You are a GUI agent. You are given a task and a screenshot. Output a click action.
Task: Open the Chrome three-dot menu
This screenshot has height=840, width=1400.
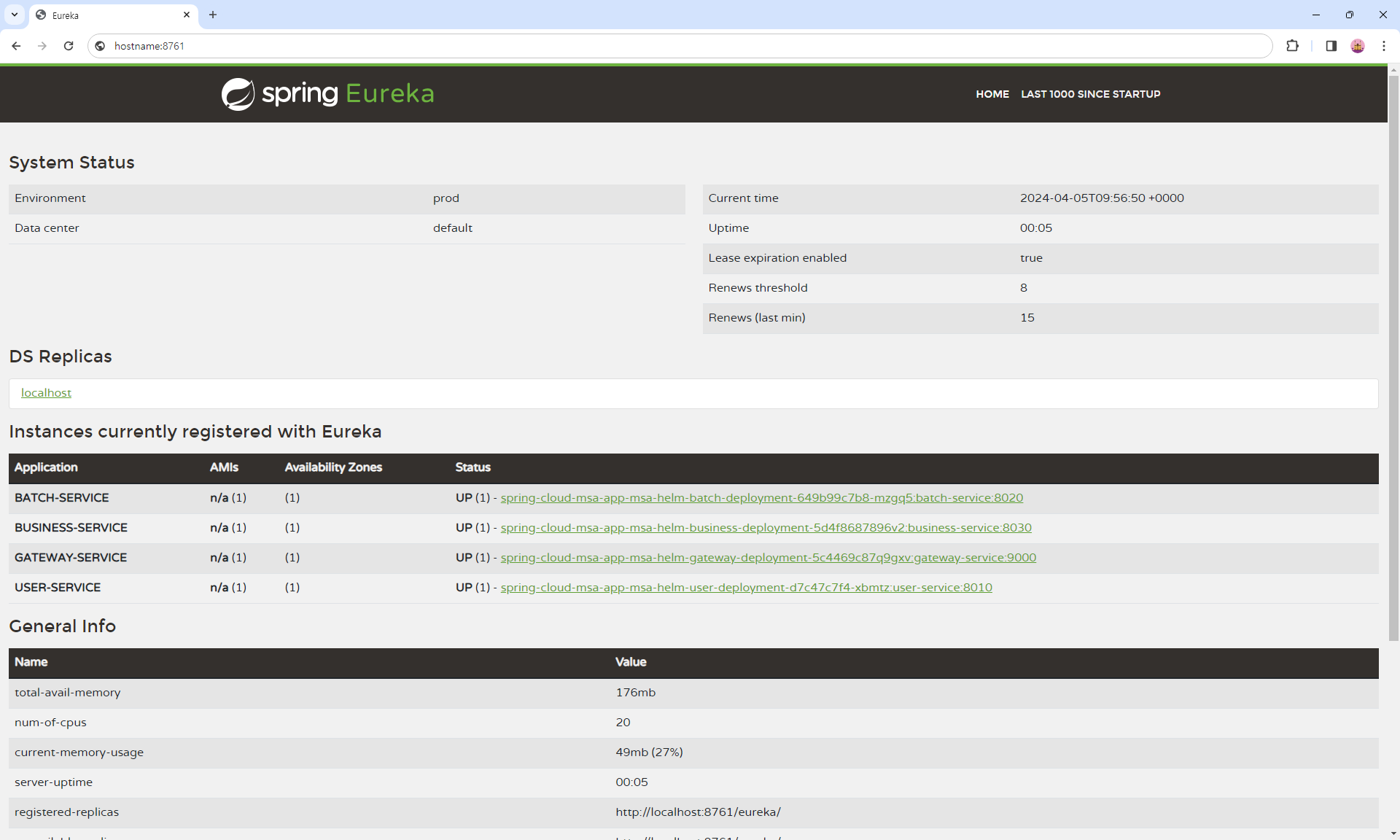tap(1383, 46)
